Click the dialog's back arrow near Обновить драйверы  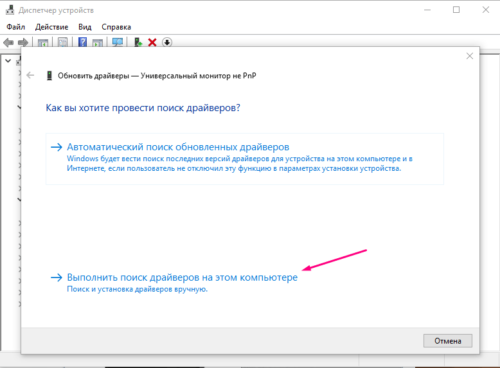(x=30, y=75)
